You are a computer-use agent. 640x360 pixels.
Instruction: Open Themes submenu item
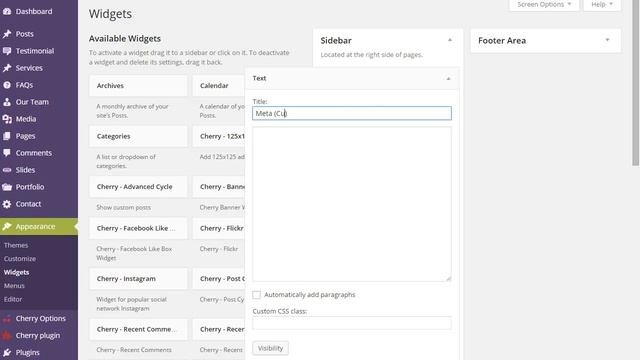click(x=16, y=245)
